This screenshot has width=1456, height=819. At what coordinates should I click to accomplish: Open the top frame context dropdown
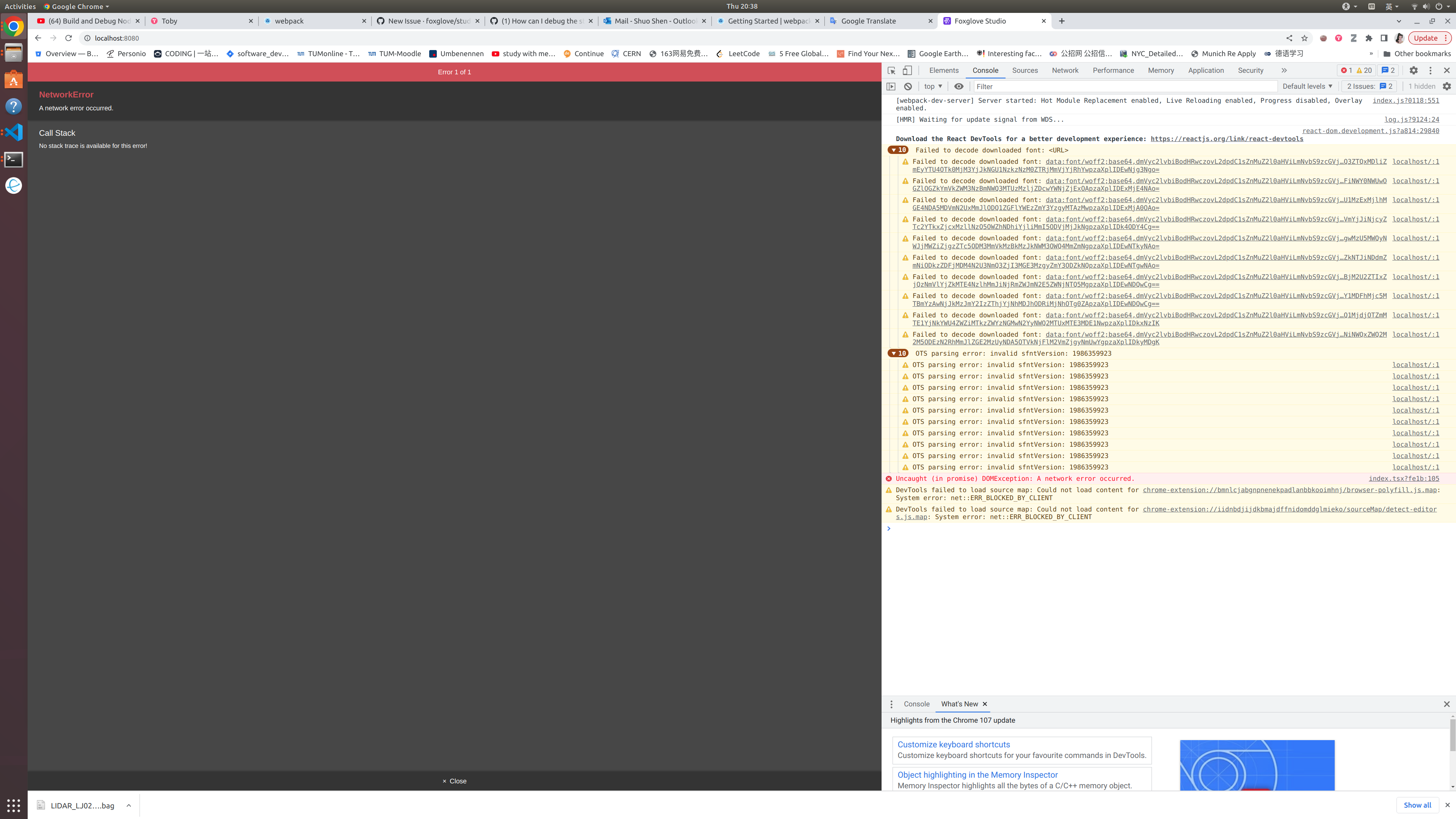tap(932, 86)
